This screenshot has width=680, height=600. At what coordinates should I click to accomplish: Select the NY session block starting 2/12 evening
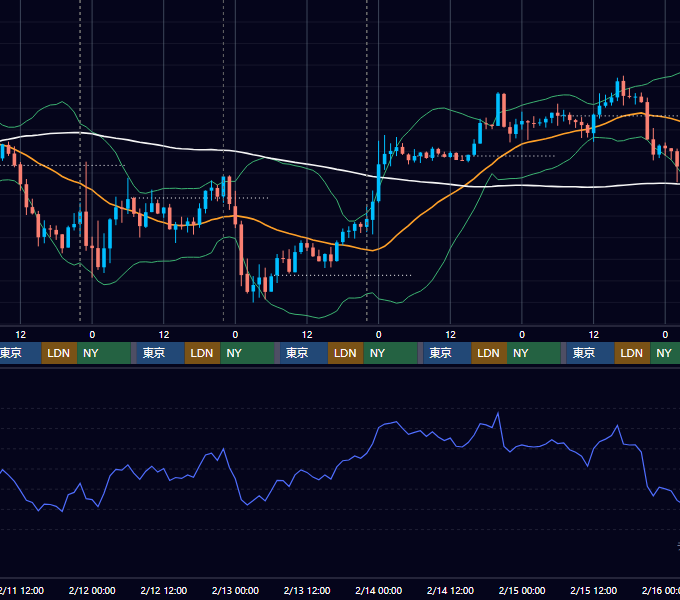point(247,353)
